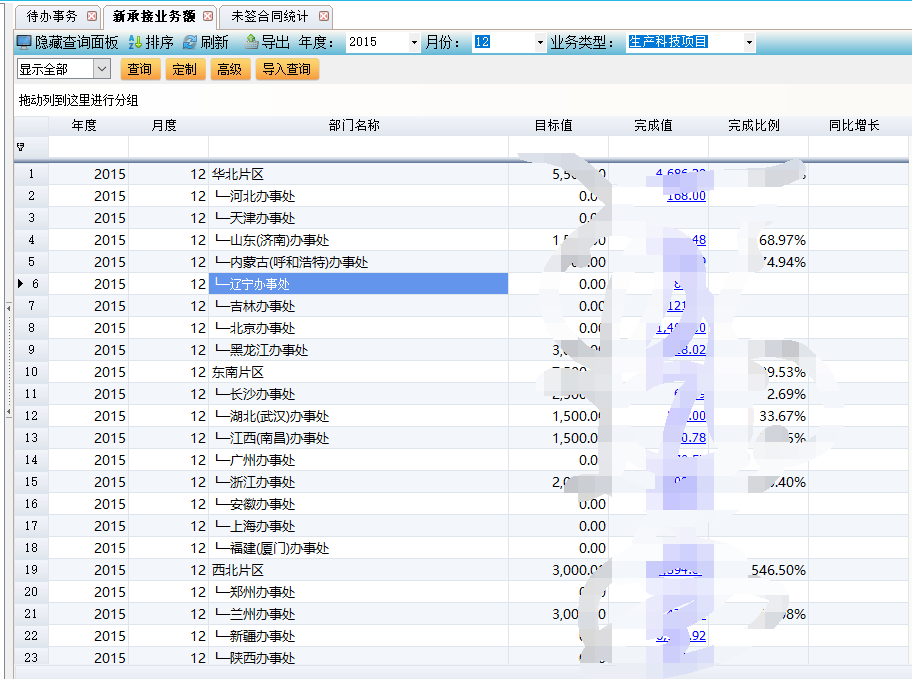This screenshot has height=679, width=912.
Task: Click the 完成值 link for 河北办事处
Action: 686,196
